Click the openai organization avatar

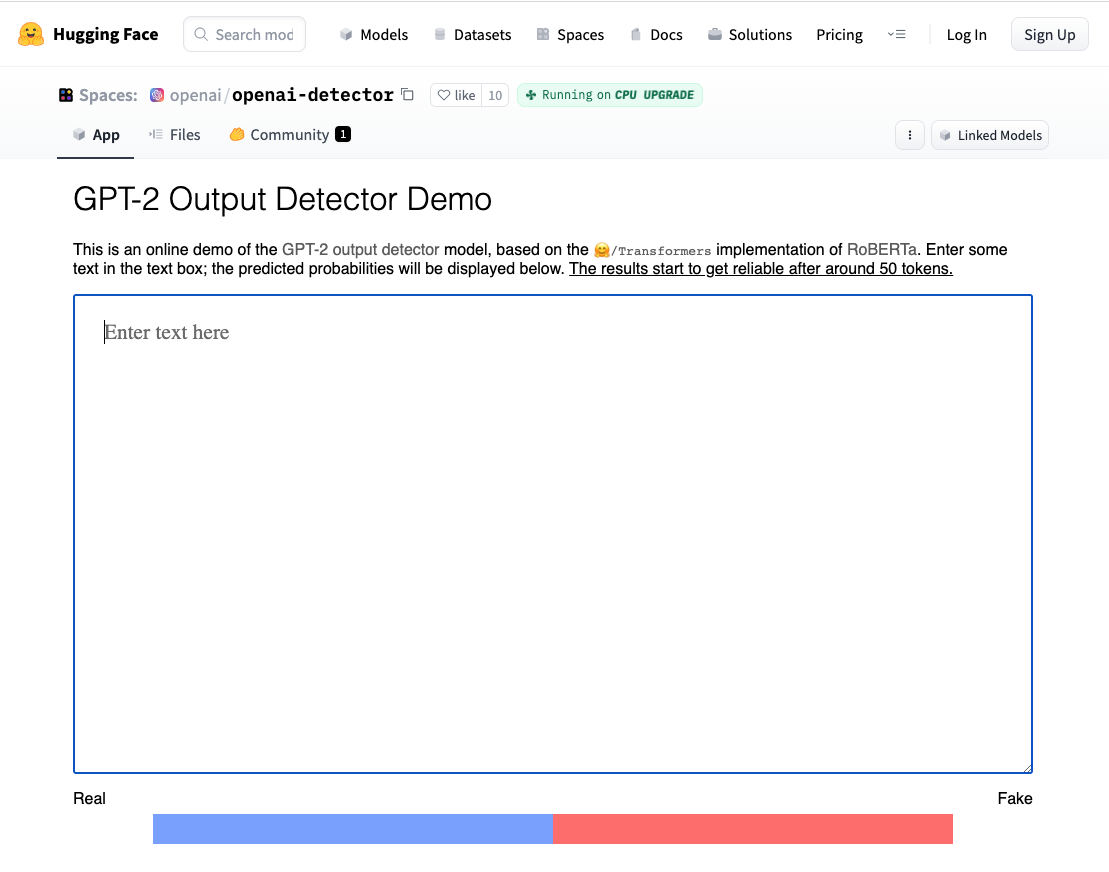coord(156,94)
